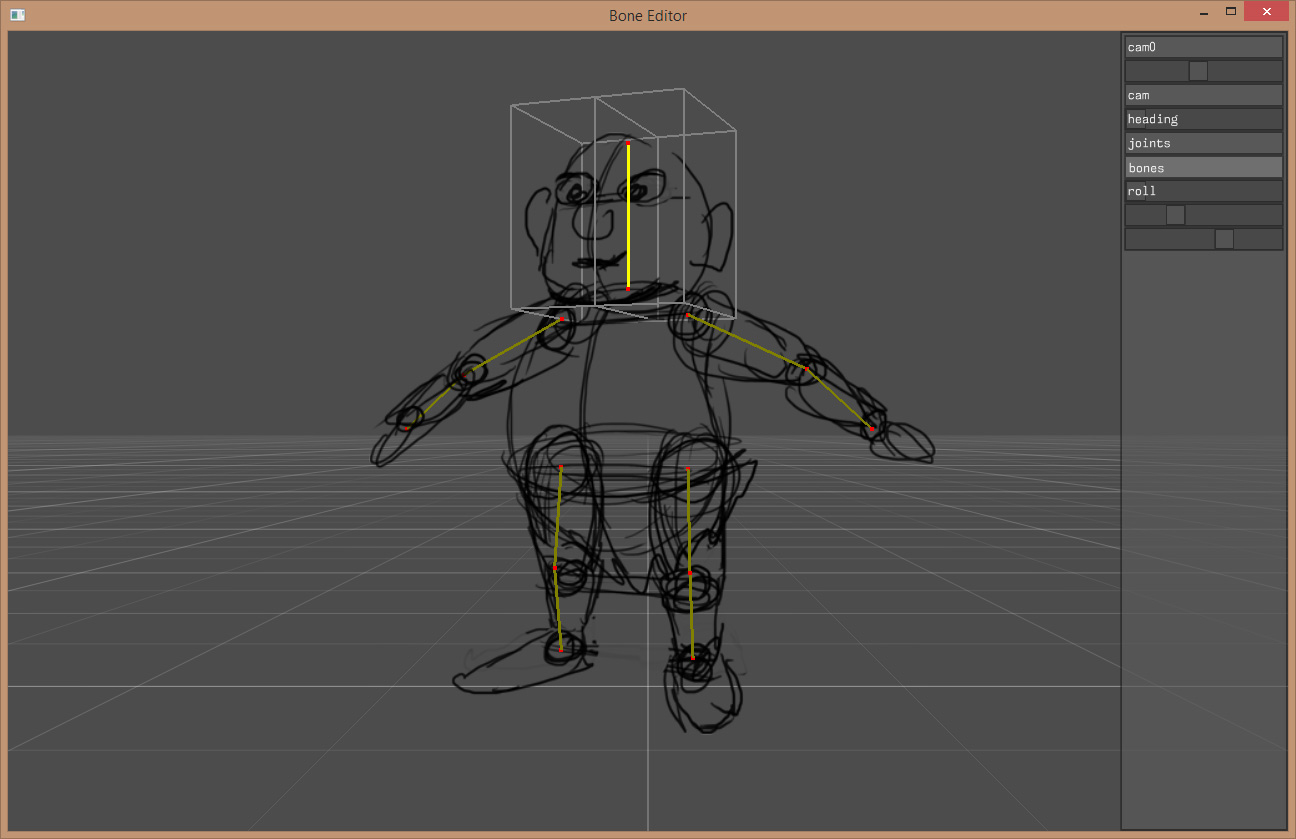Click the roll slider bar
The width and height of the screenshot is (1296, 839).
pyautogui.click(x=1203, y=191)
